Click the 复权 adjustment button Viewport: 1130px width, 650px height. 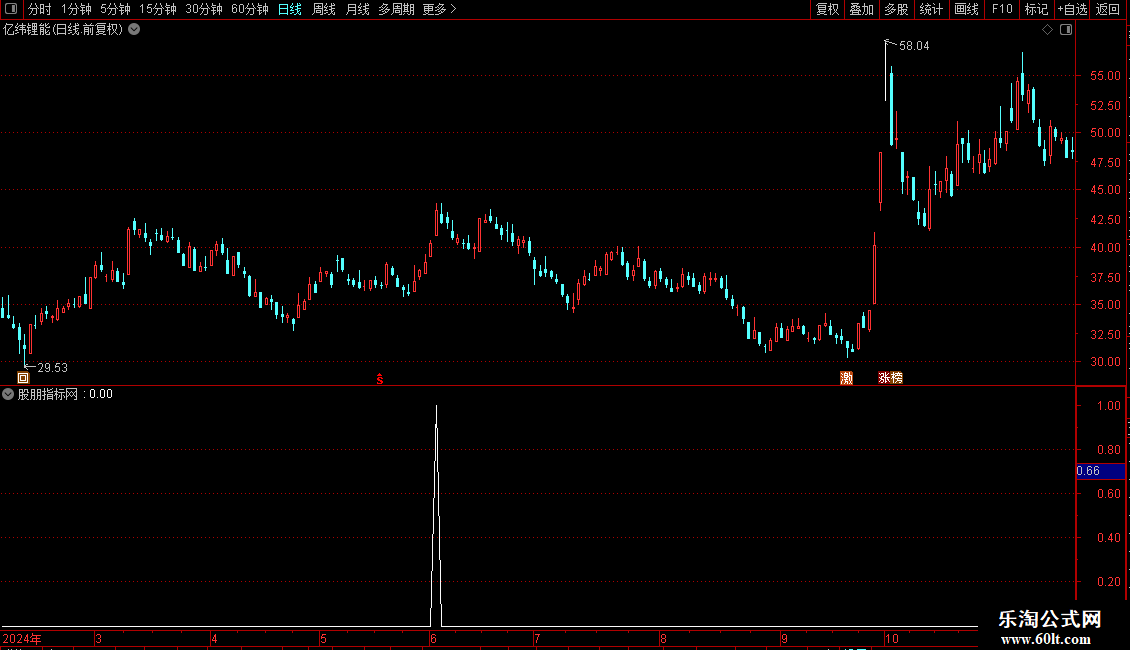click(827, 9)
